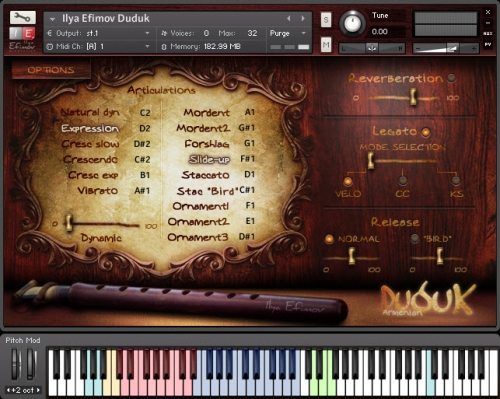Select the VELO legato mode
The height and width of the screenshot is (399, 500).
(x=348, y=181)
